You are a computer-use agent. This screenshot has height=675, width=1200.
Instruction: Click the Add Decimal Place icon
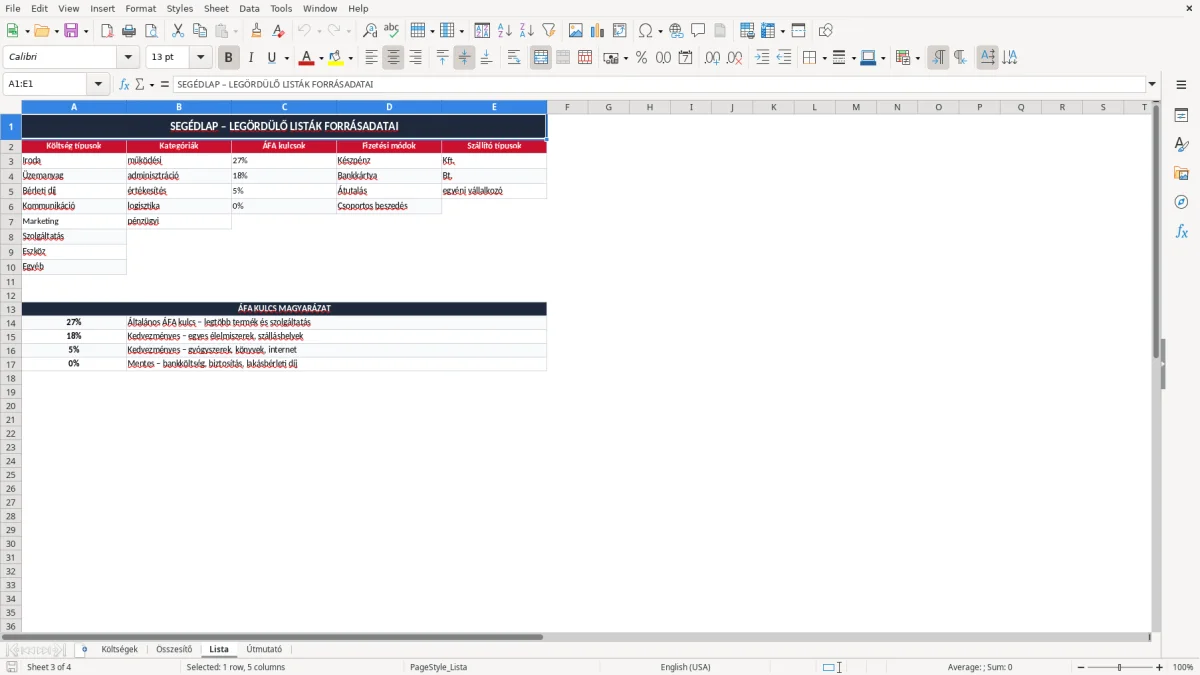point(712,58)
